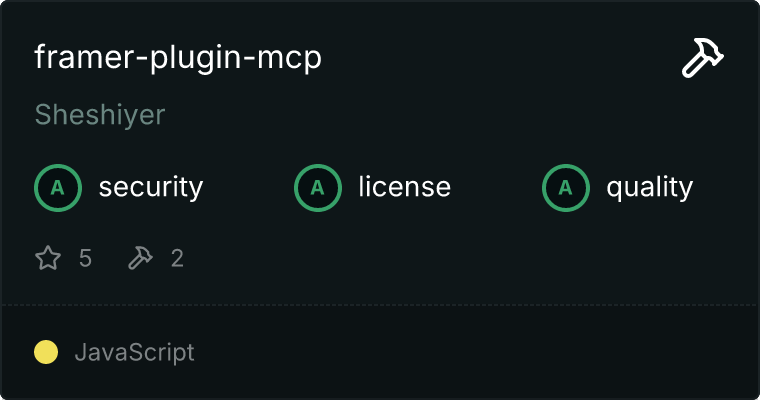Click the license grade A badge
This screenshot has width=760, height=400.
click(x=317, y=188)
